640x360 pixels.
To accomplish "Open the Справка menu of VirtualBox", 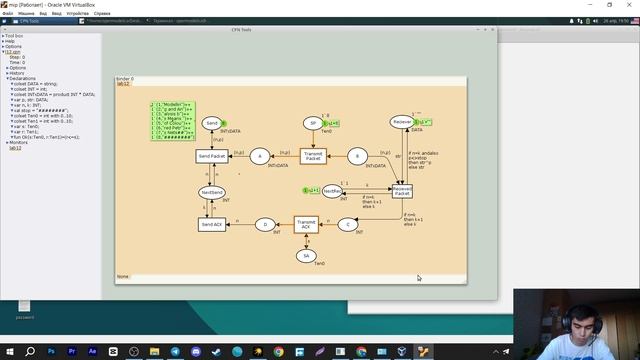I will click(102, 13).
